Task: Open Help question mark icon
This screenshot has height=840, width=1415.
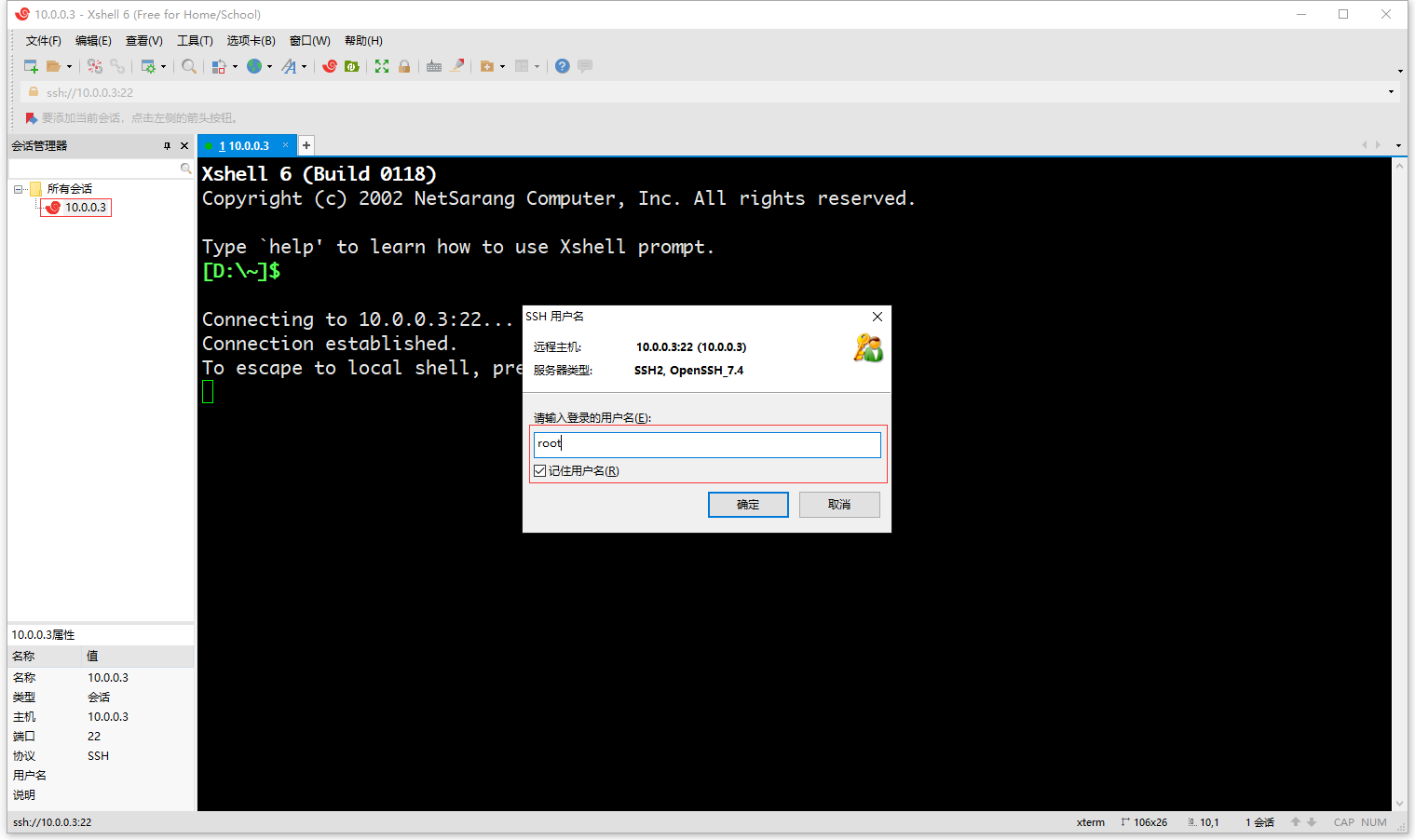Action: [563, 66]
